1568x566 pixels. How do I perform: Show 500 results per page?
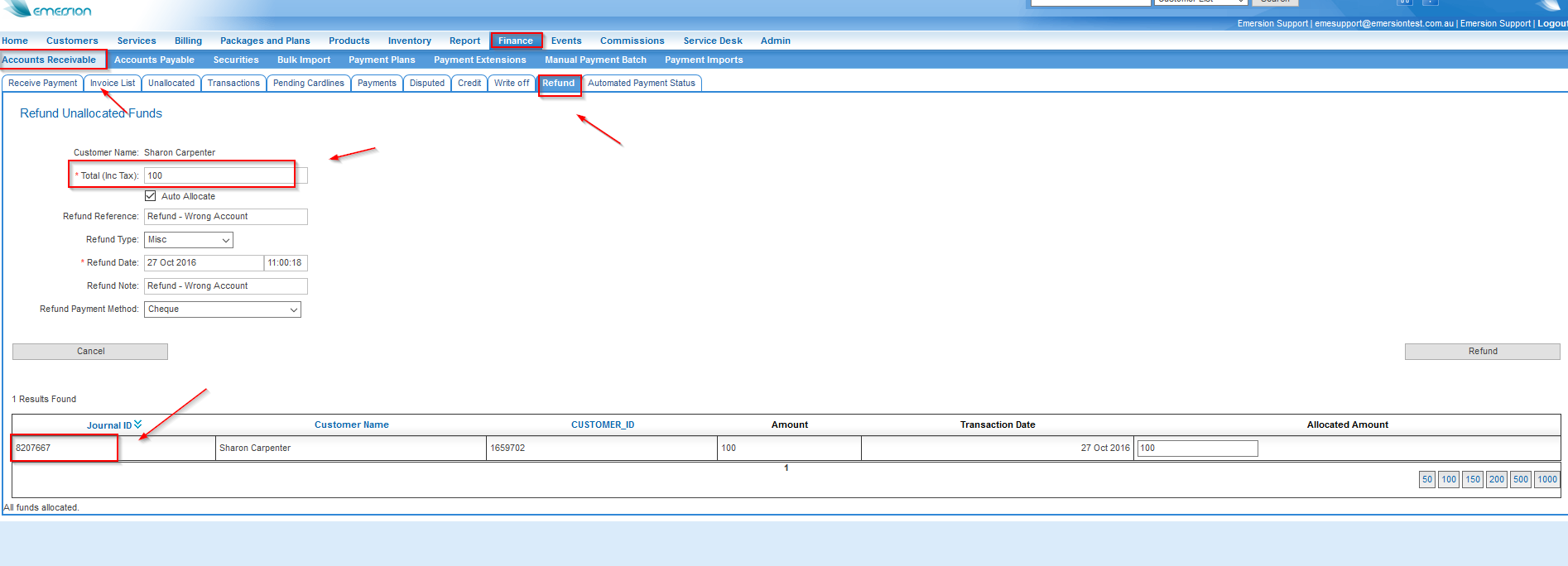pyautogui.click(x=1520, y=479)
